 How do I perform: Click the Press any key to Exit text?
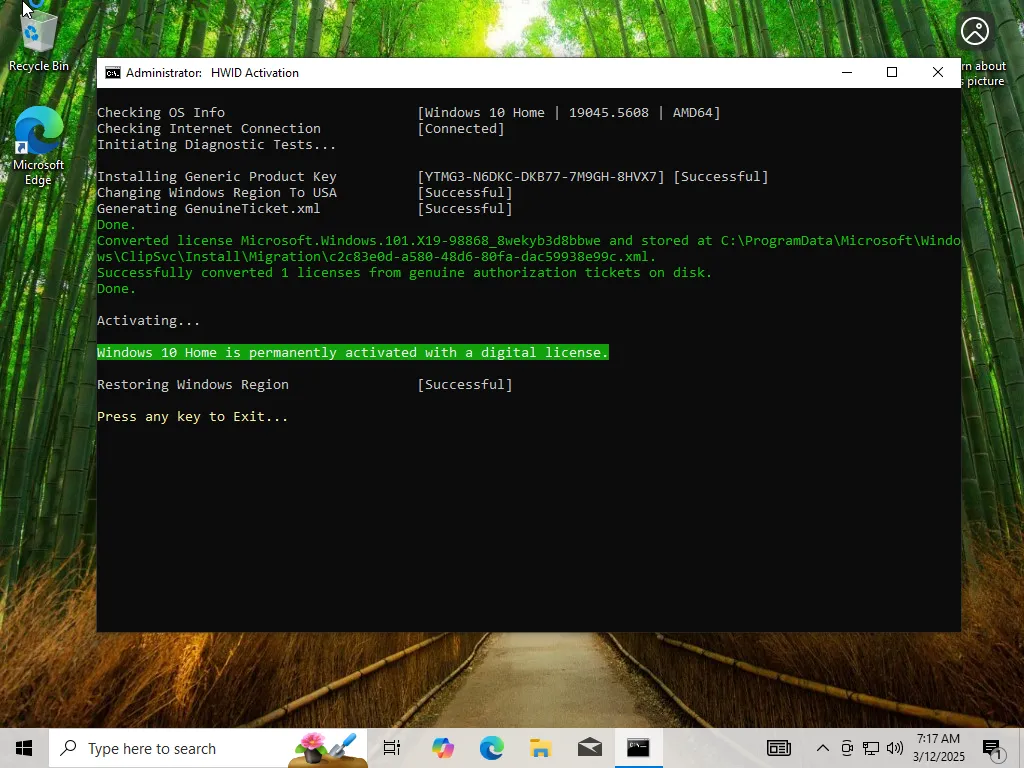click(193, 417)
